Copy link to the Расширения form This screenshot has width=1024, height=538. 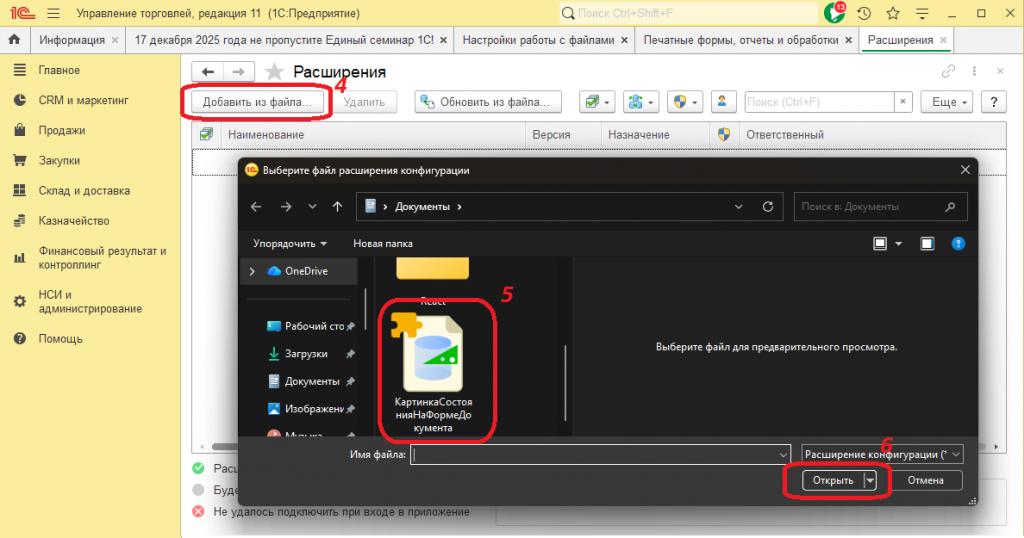(948, 71)
